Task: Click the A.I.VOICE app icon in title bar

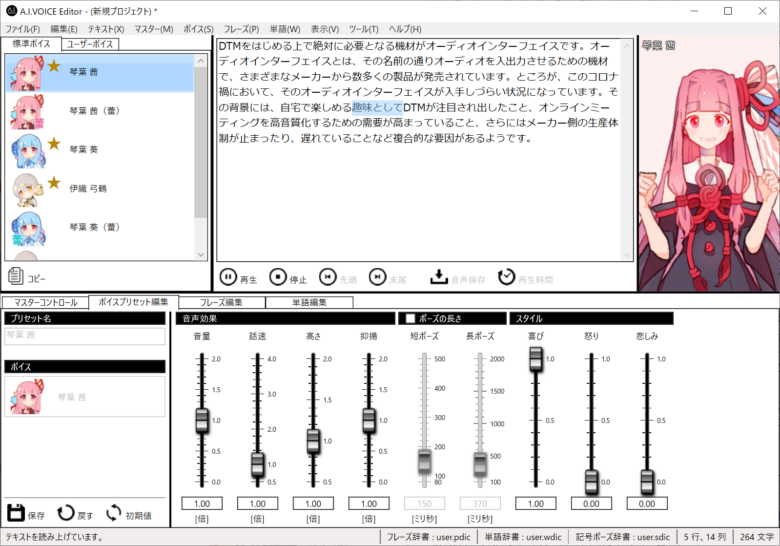Action: [11, 10]
